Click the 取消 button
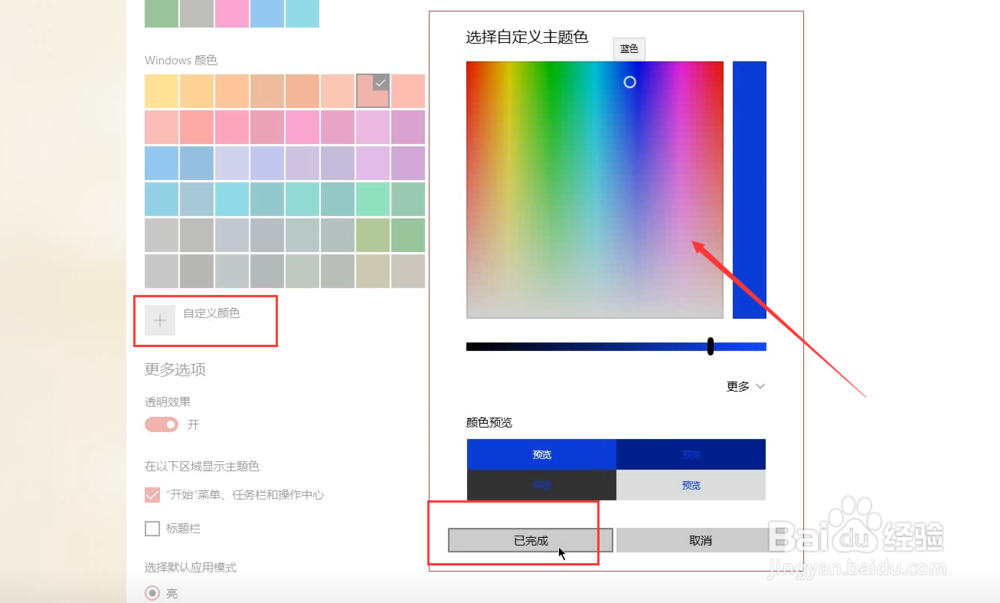The width and height of the screenshot is (1000, 603). tap(700, 541)
